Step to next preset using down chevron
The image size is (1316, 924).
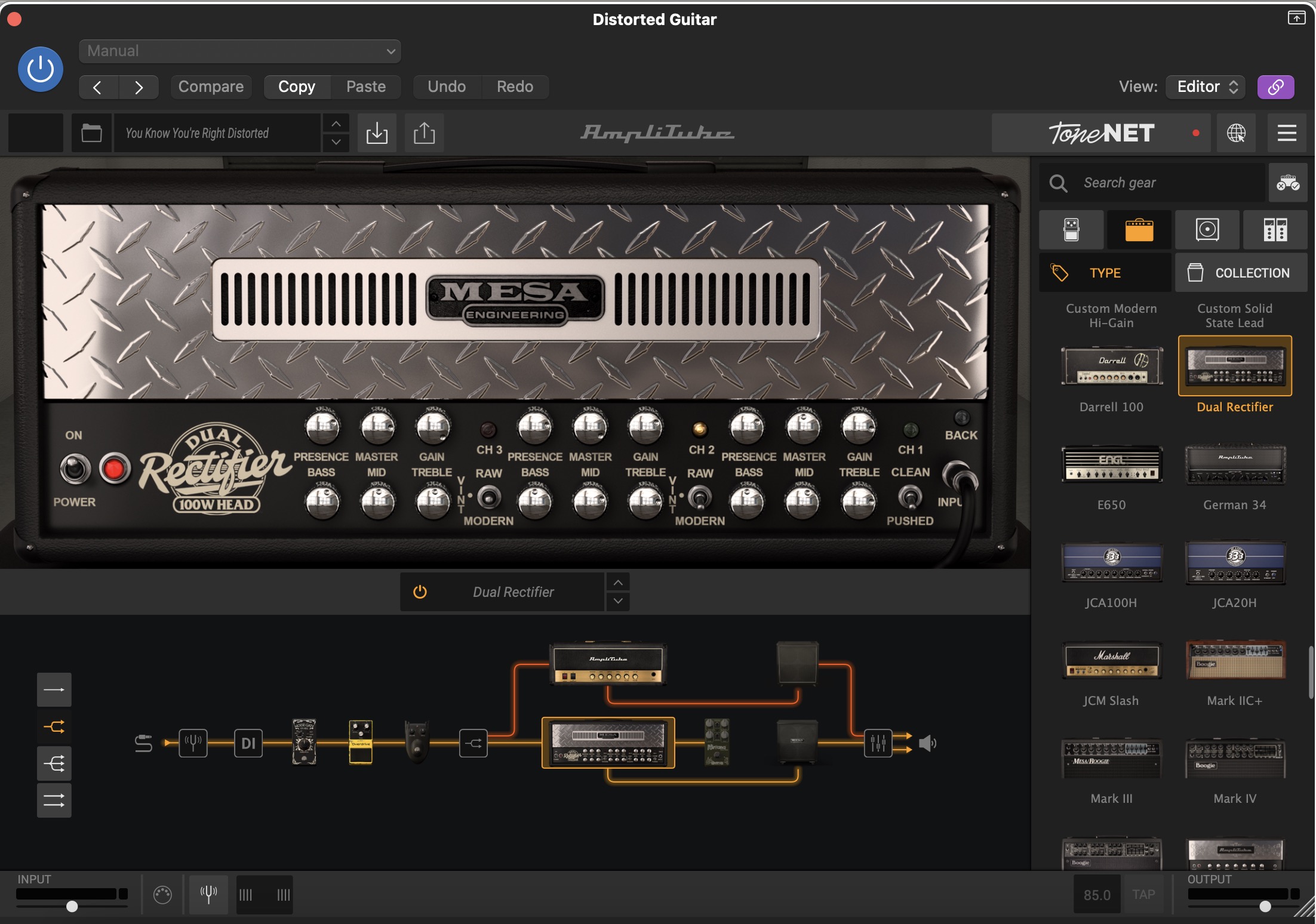(x=336, y=142)
